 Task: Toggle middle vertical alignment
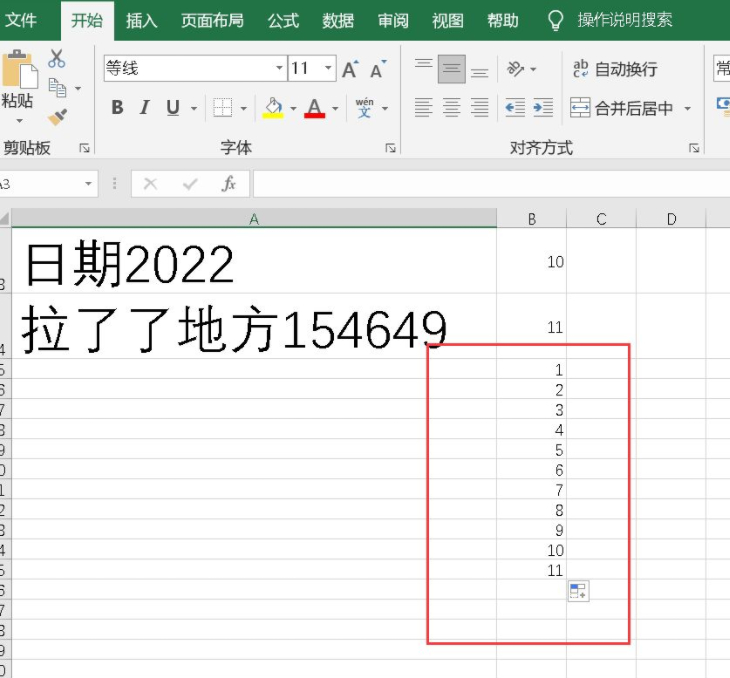point(452,69)
